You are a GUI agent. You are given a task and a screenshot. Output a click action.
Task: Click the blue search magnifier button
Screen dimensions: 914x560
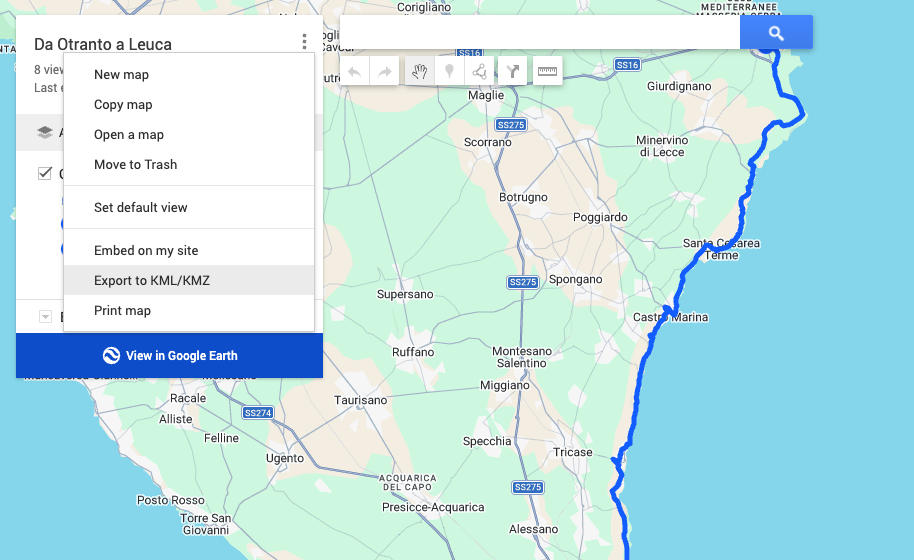pyautogui.click(x=776, y=33)
